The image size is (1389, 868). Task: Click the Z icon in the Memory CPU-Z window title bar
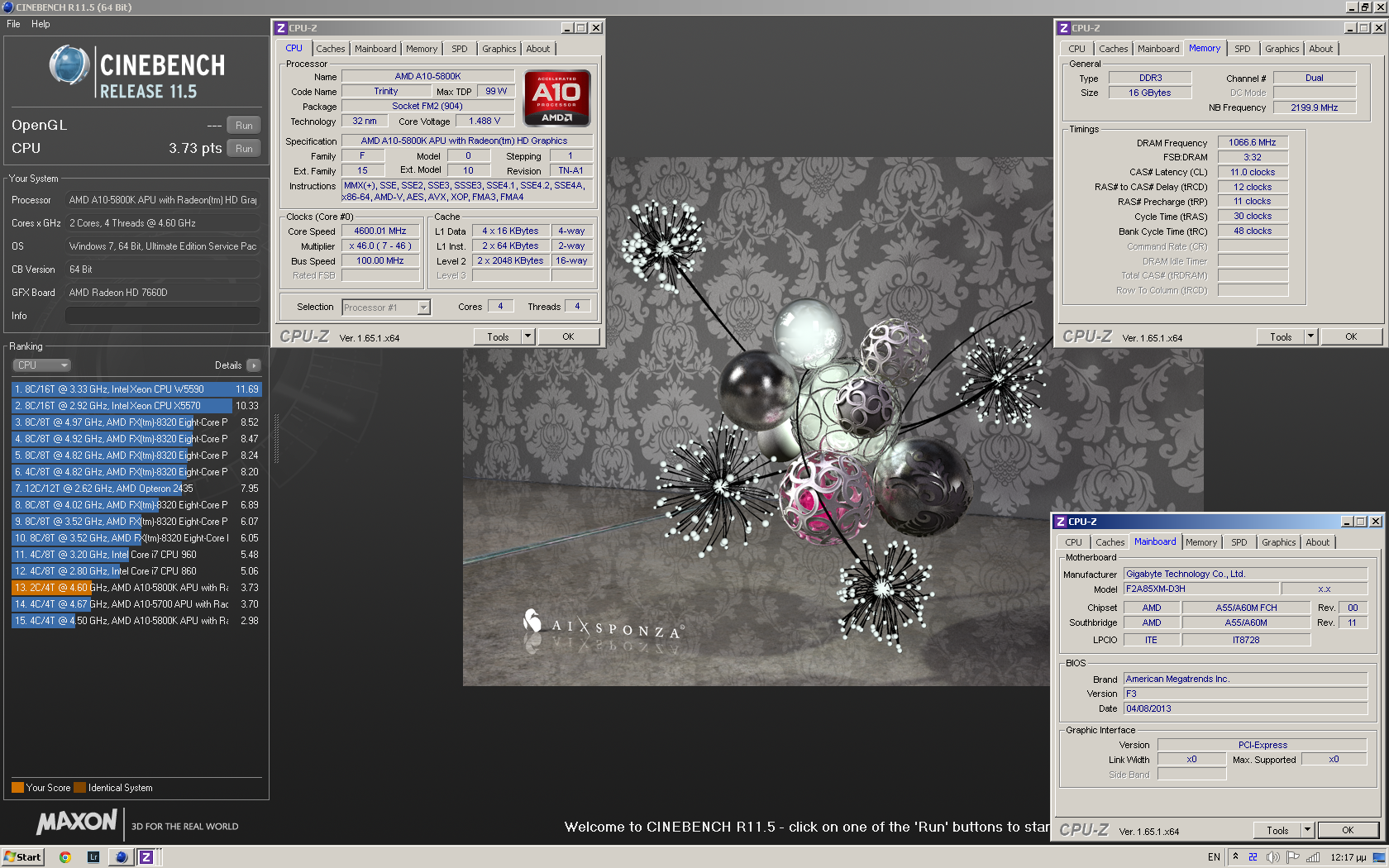tap(1064, 28)
